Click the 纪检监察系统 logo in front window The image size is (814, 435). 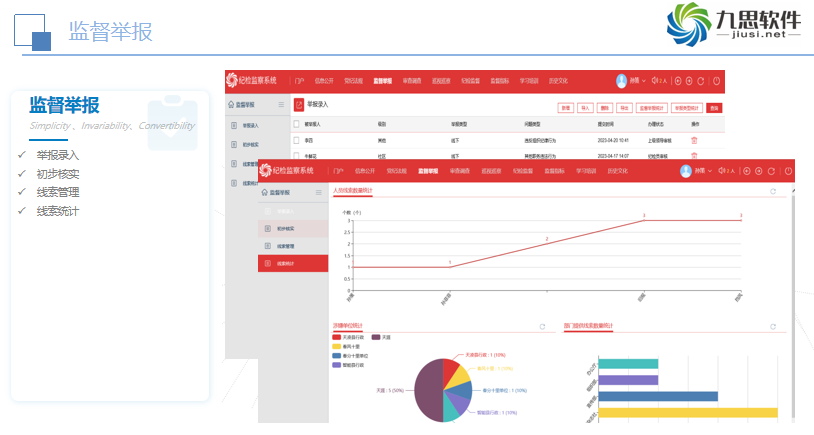point(291,171)
